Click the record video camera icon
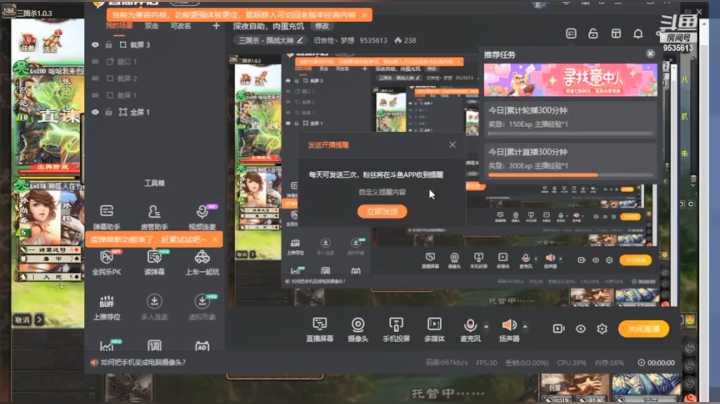The image size is (720, 404). (558, 329)
